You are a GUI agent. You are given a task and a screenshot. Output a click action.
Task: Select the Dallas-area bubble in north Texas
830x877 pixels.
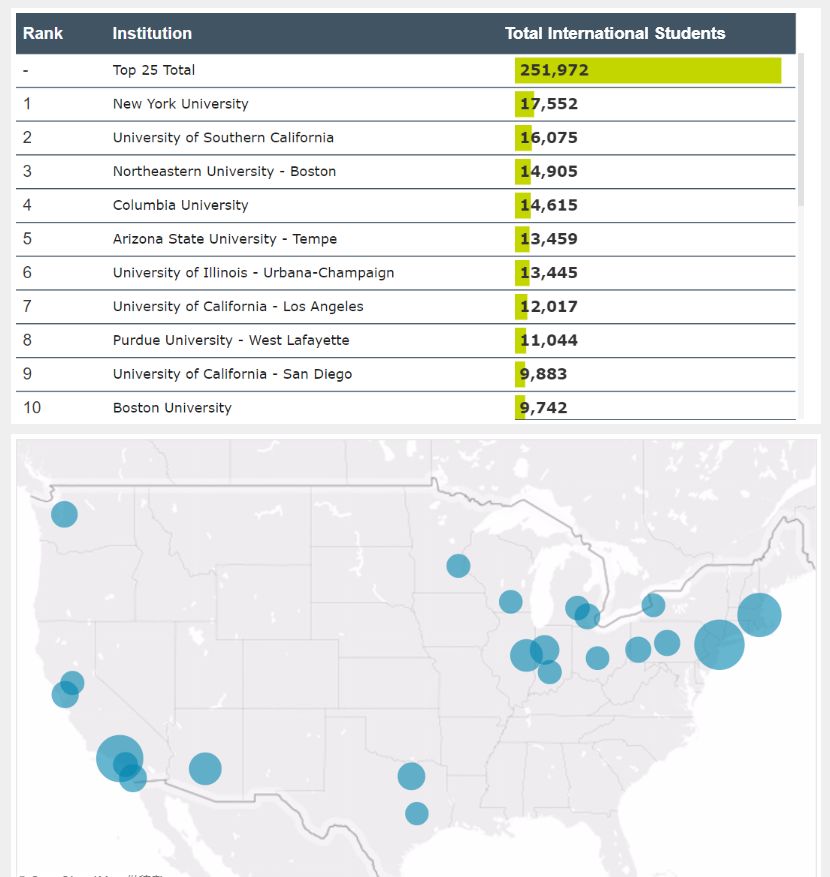[x=411, y=776]
